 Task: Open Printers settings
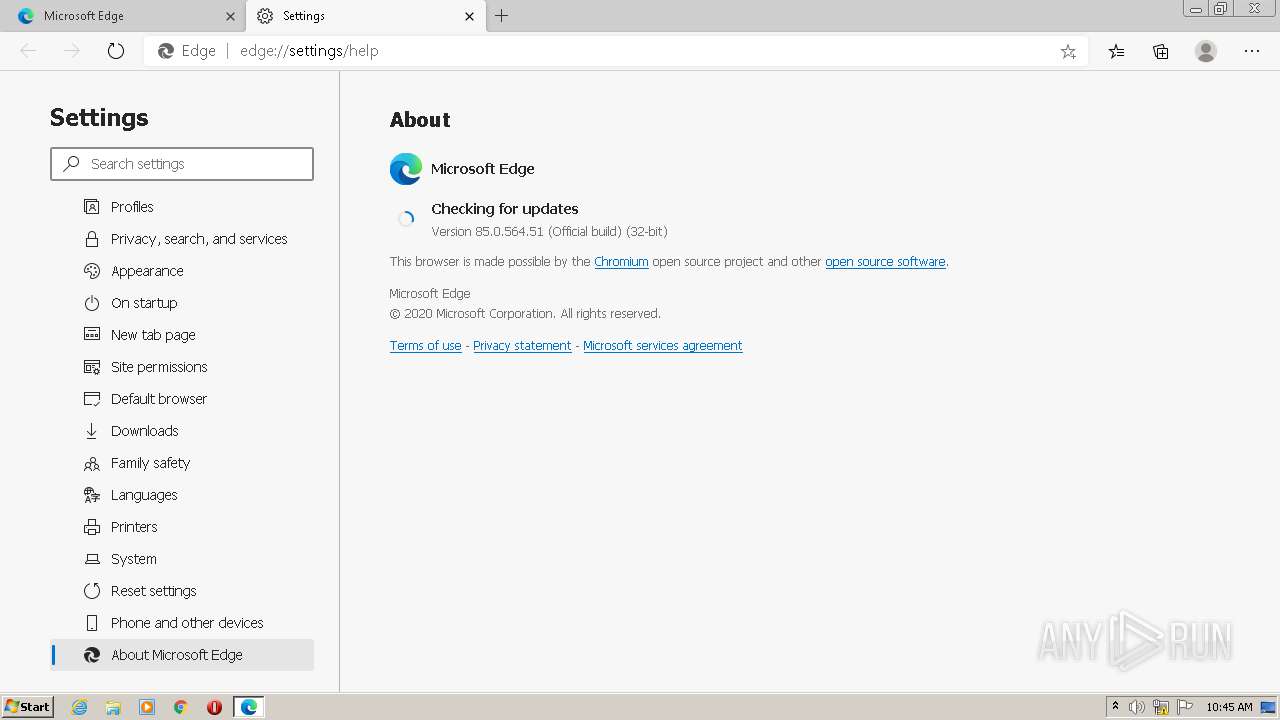pyautogui.click(x=182, y=527)
